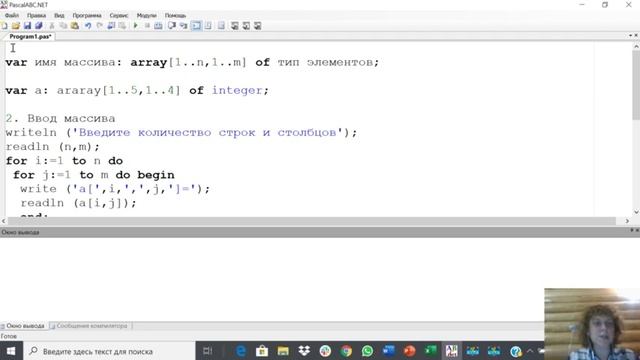Toggle the highlighted output window toolbar button
The width and height of the screenshot is (640, 360).
(x=196, y=26)
